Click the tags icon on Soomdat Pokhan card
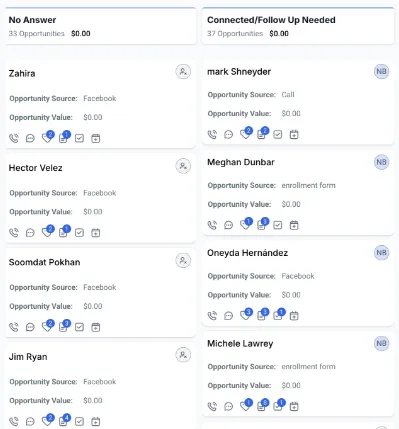399x429 pixels. click(x=47, y=326)
